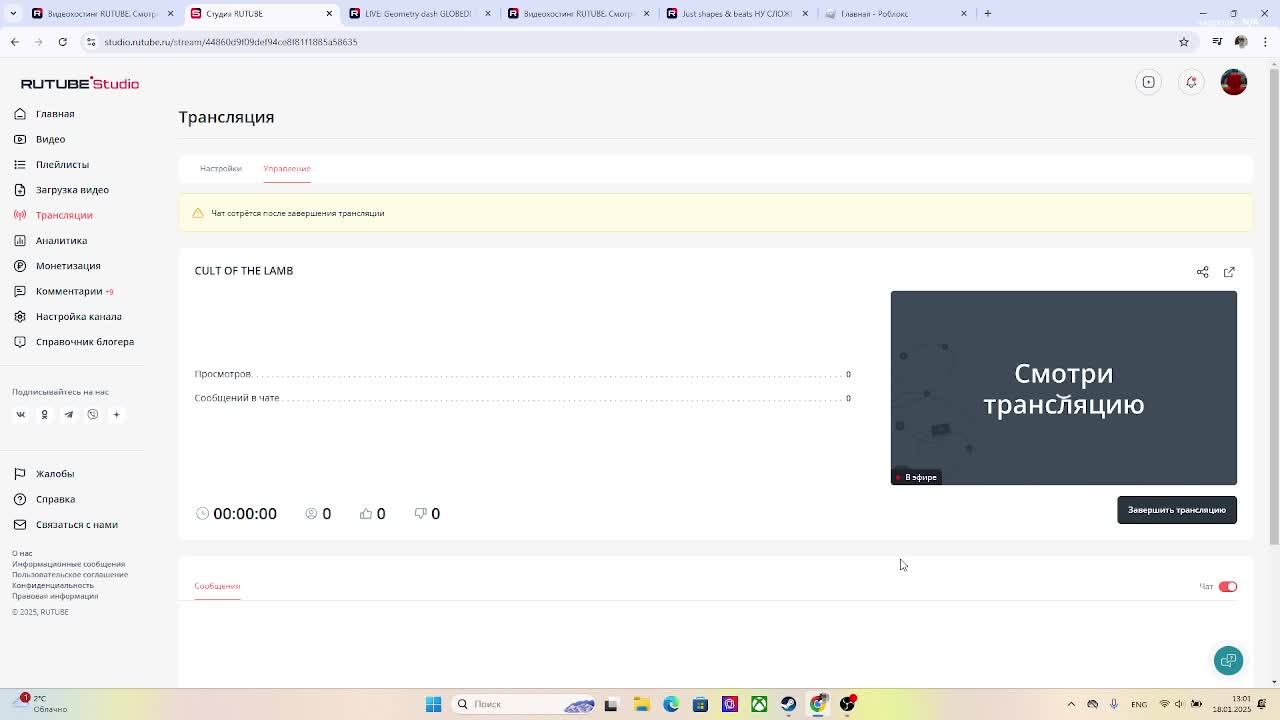Click the likes thumbs-up icon
This screenshot has width=1280, height=720.
point(366,513)
